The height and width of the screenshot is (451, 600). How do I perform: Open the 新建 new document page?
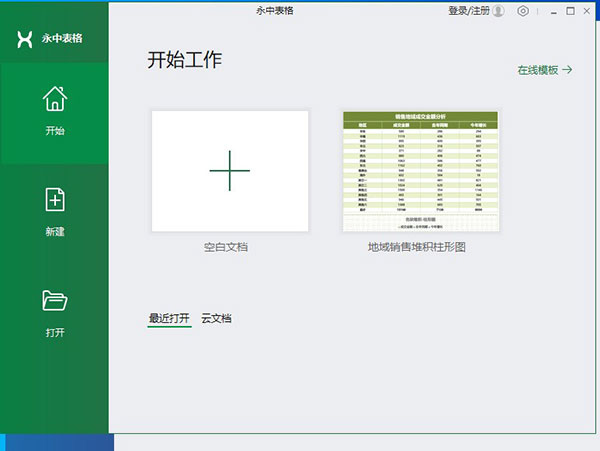point(54,200)
